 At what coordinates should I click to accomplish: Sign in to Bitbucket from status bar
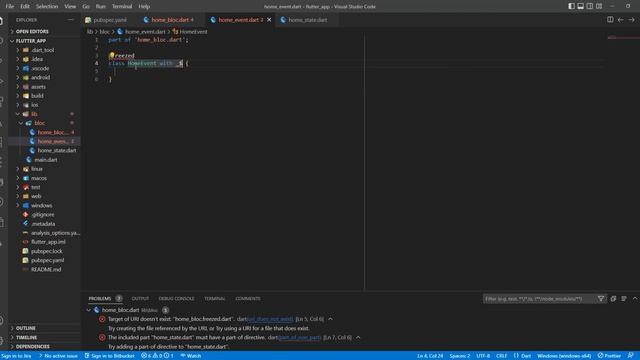(109, 356)
